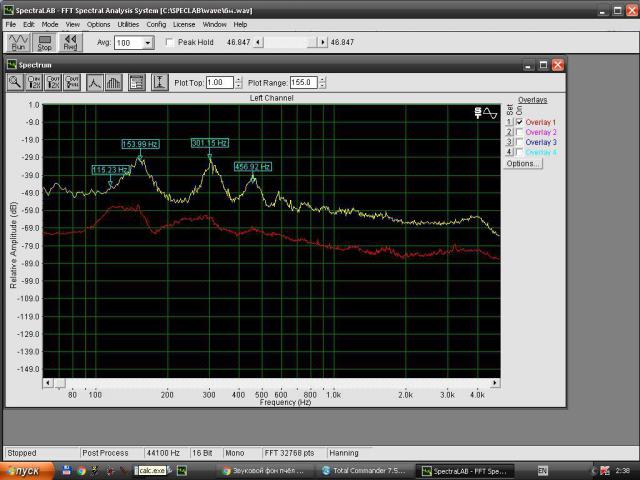Click left arrow of position slider

[258, 42]
